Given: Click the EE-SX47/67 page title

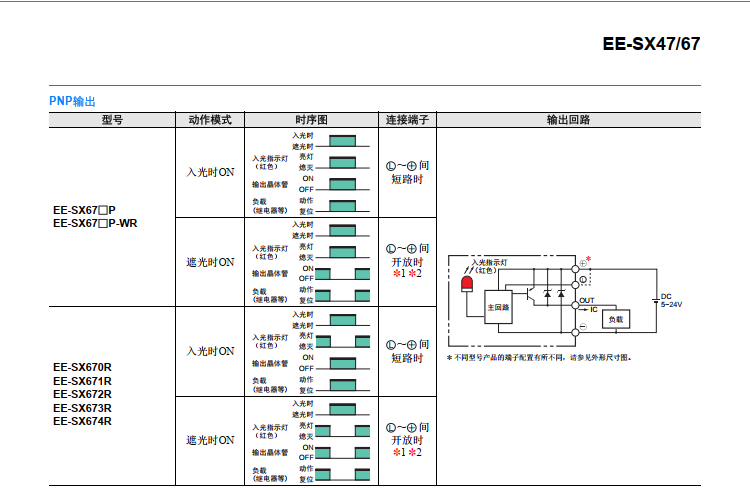Looking at the screenshot, I should (x=651, y=45).
